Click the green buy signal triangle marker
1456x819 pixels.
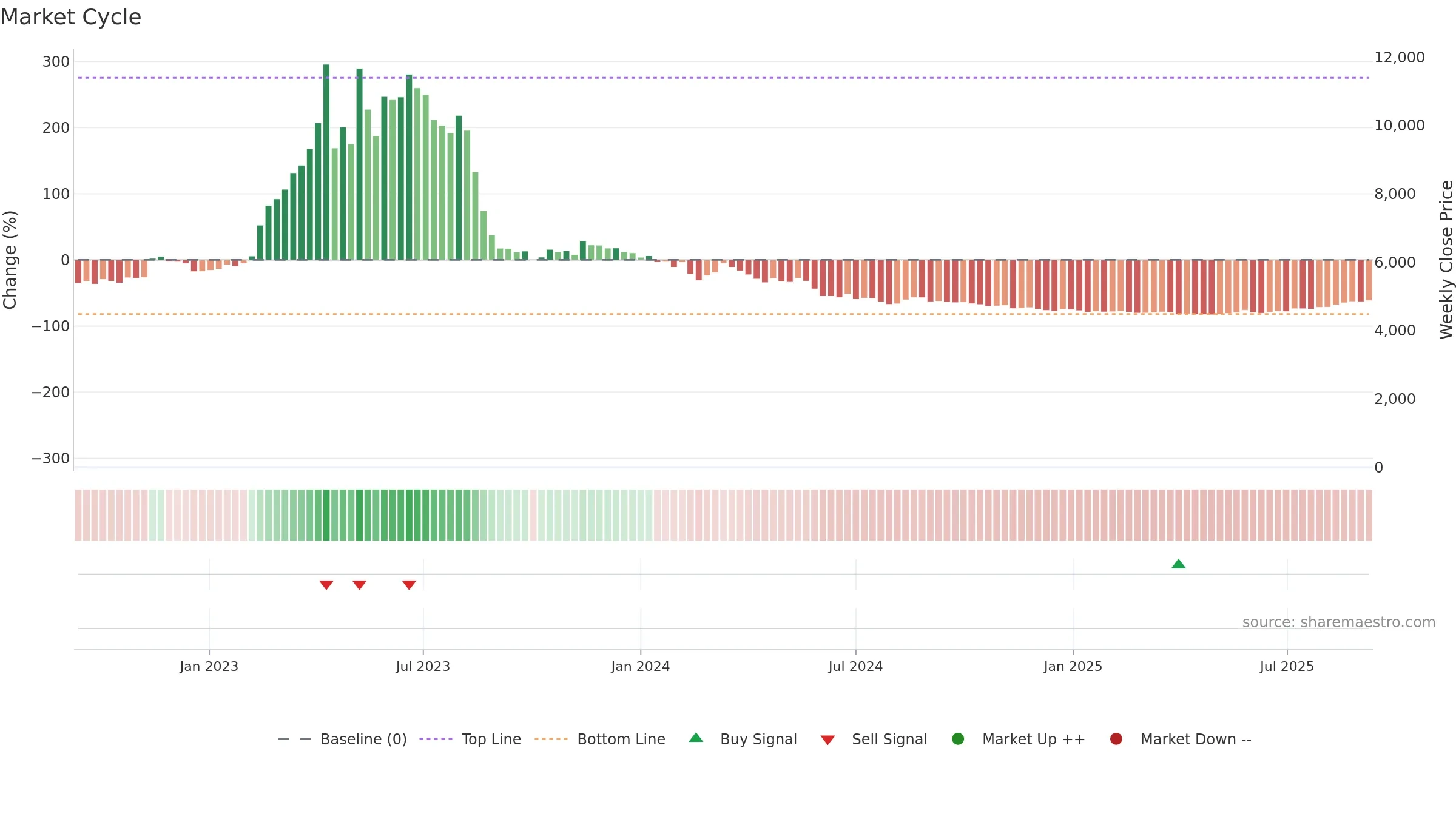click(x=1178, y=564)
